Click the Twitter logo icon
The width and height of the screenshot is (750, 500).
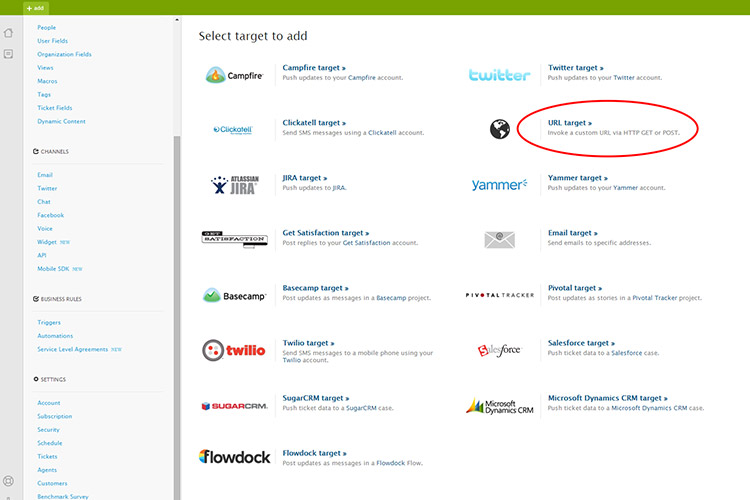point(499,75)
